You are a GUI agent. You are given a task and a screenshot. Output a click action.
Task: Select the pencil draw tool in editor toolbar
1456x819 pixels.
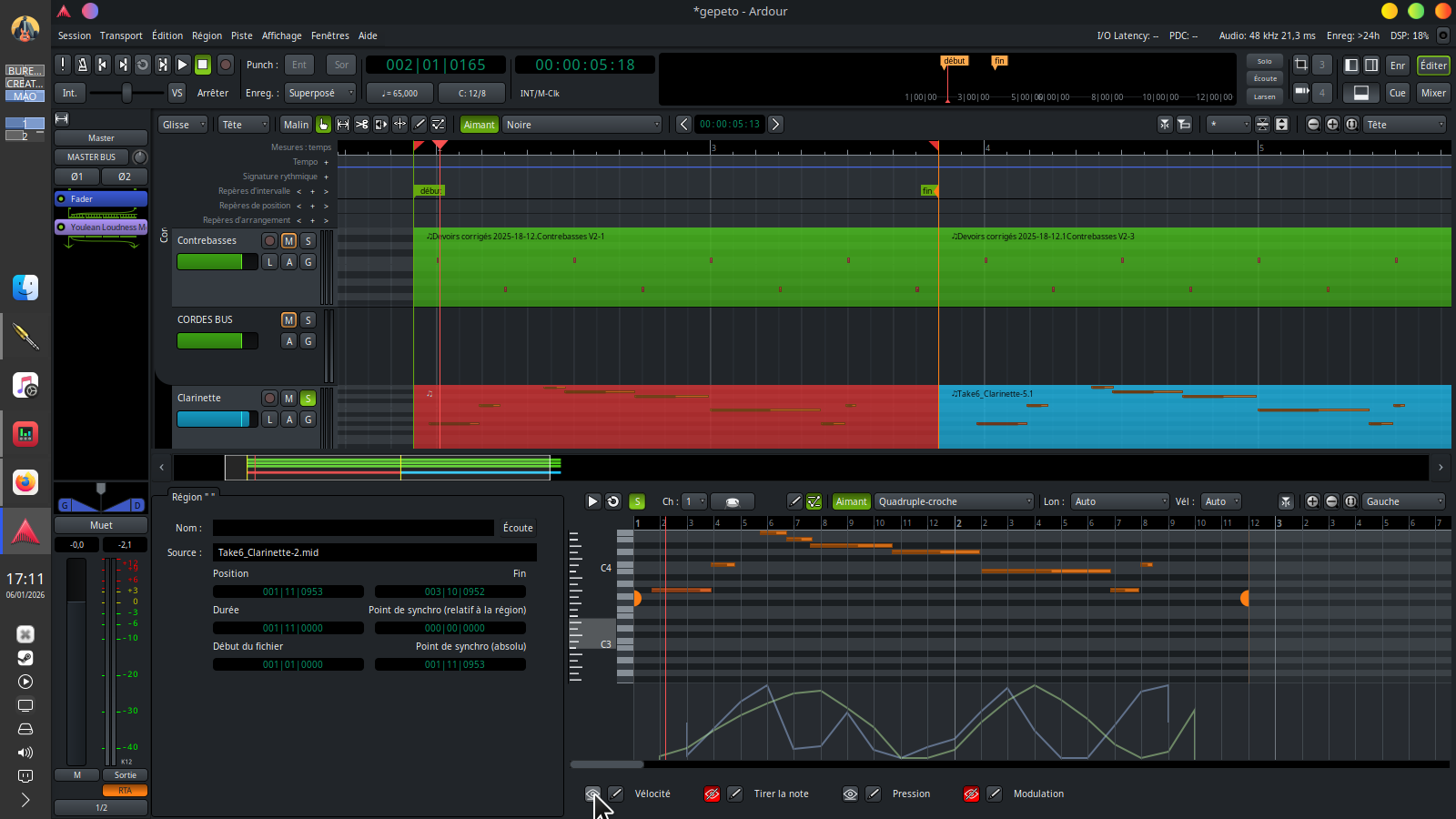[419, 125]
